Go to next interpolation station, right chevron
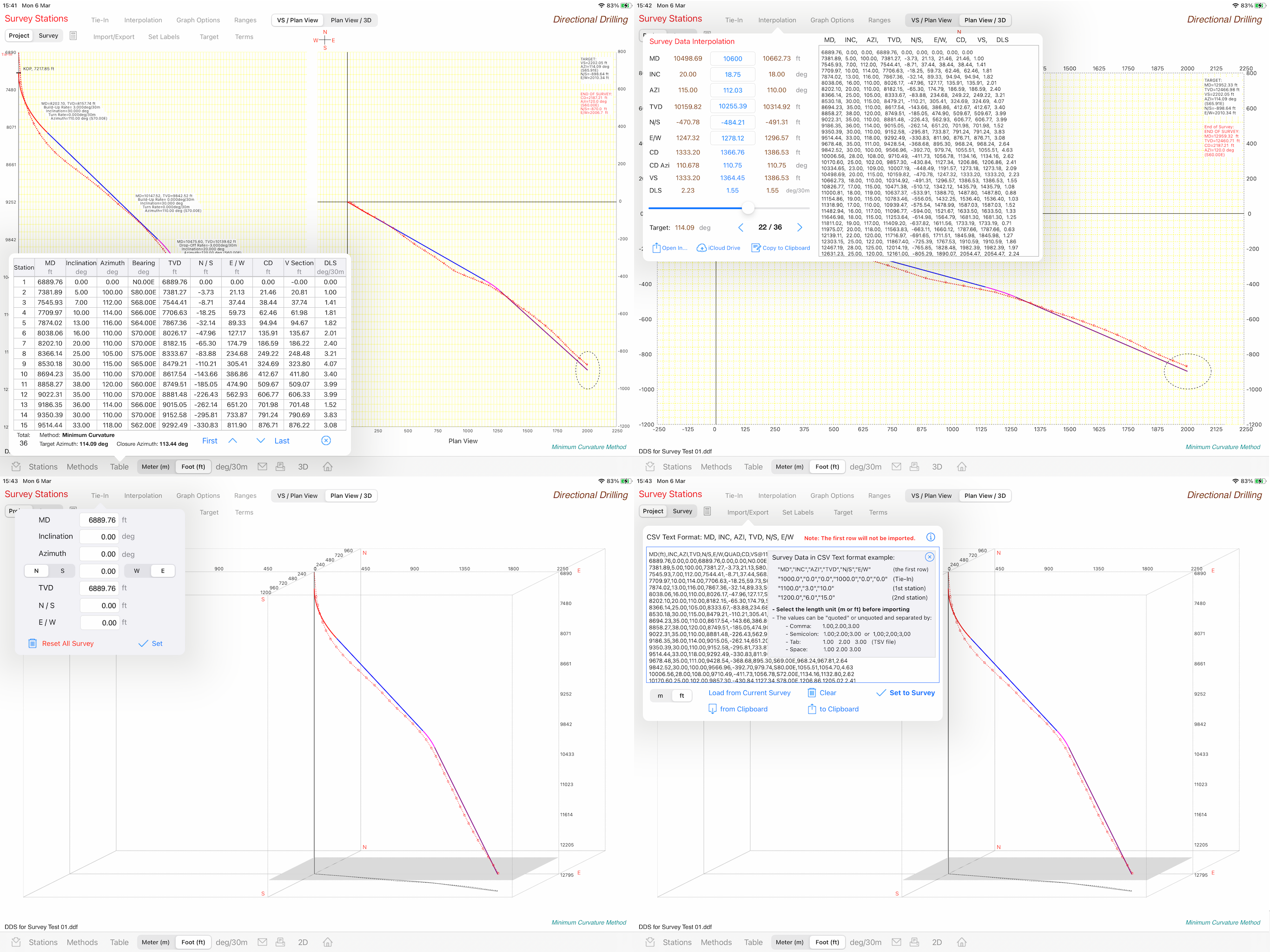The width and height of the screenshot is (1270, 952). (x=800, y=227)
